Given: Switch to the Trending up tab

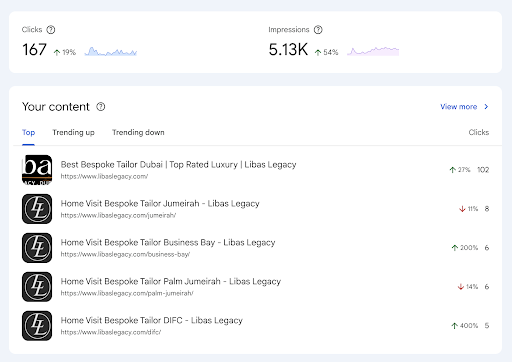Looking at the screenshot, I should (73, 132).
